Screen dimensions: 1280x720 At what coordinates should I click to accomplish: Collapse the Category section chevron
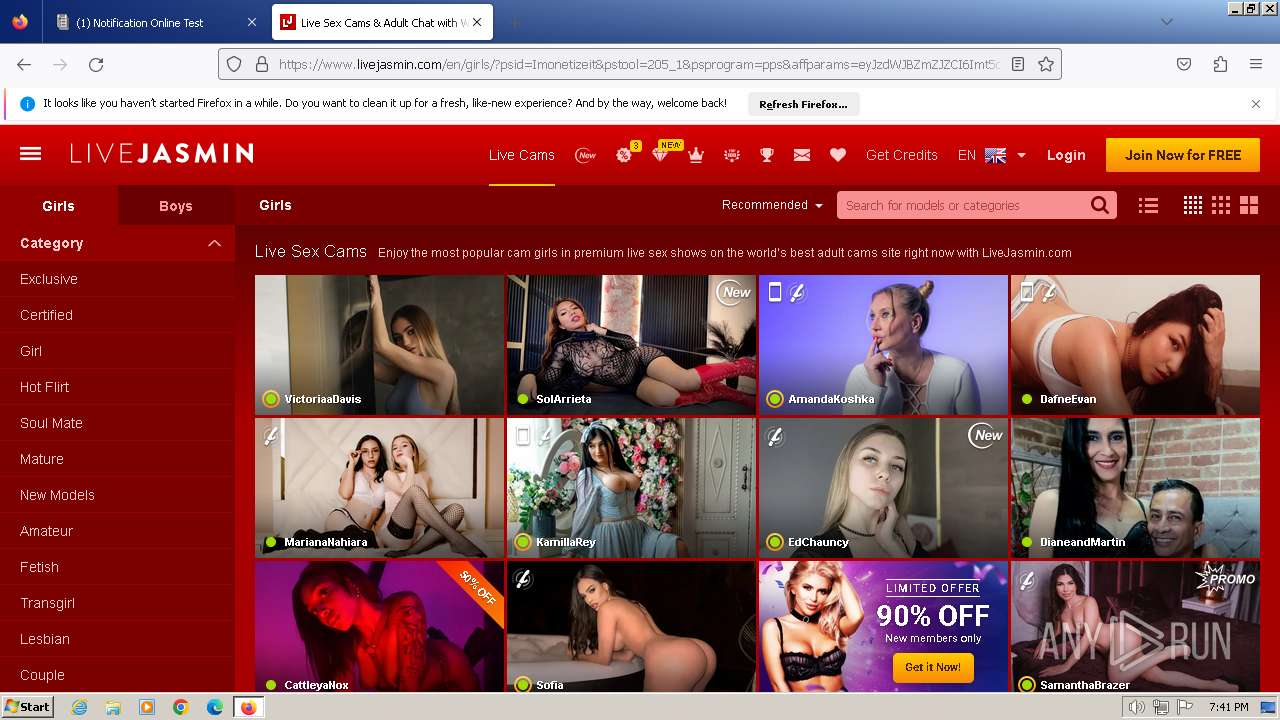[214, 243]
